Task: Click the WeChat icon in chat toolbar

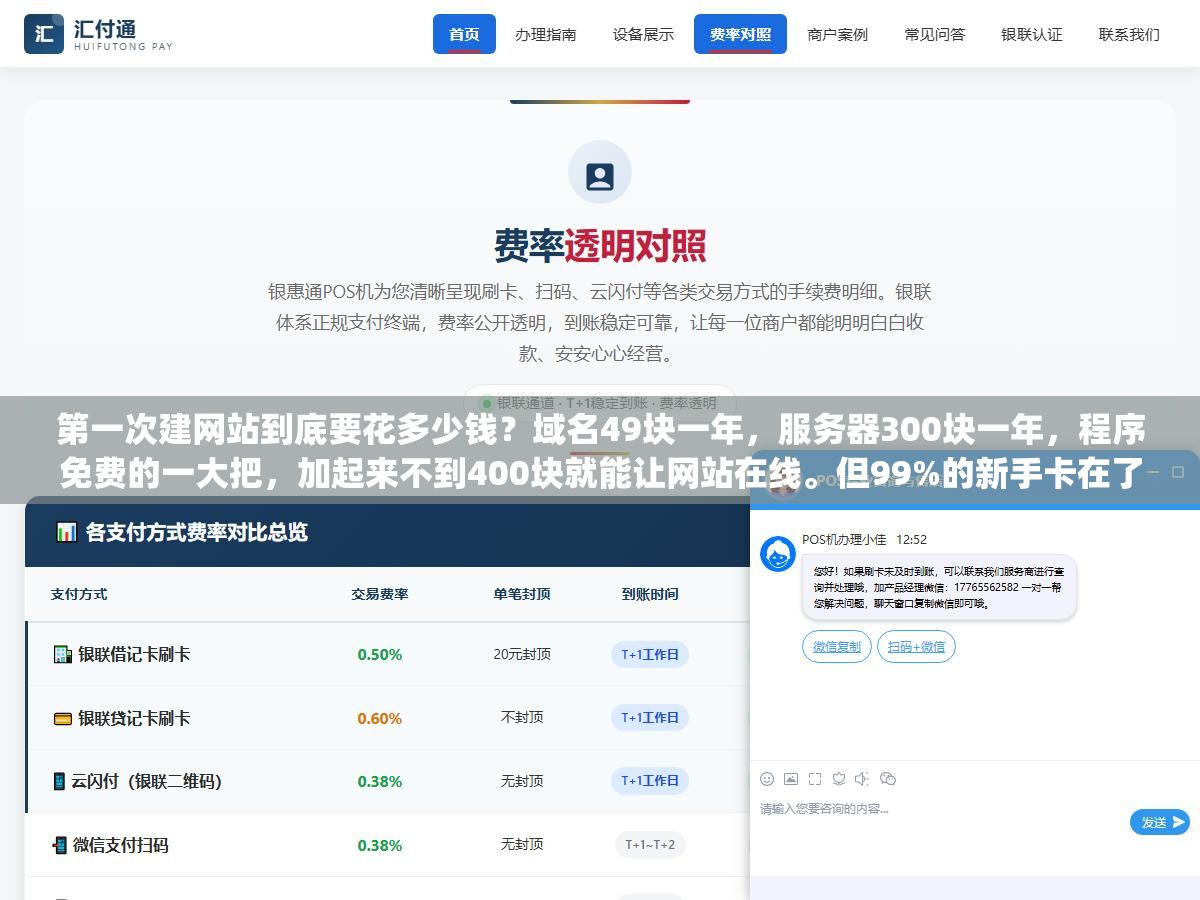Action: click(888, 778)
